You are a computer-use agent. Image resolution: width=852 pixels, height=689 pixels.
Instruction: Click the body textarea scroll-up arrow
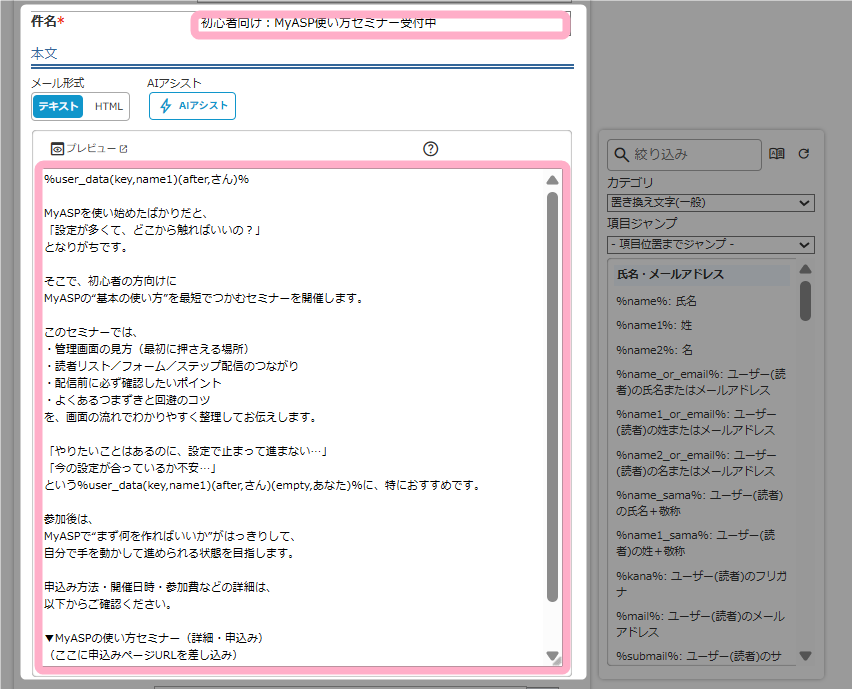pos(552,181)
